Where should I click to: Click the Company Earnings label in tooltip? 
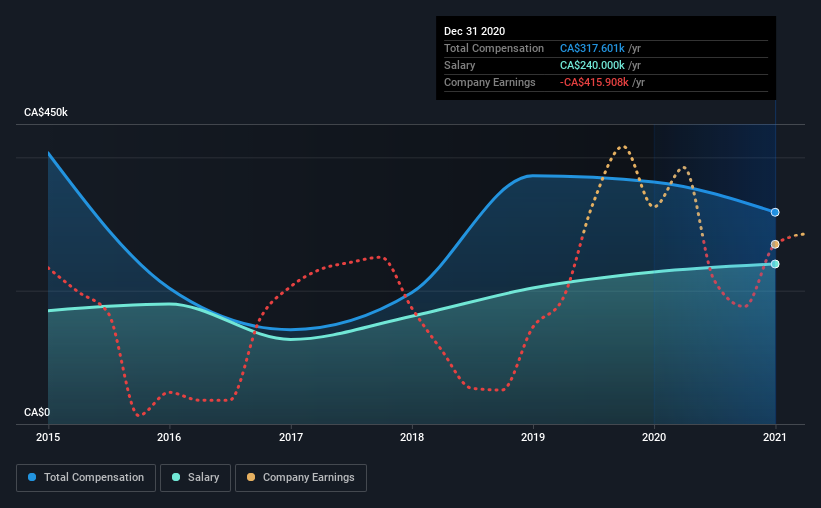point(490,82)
